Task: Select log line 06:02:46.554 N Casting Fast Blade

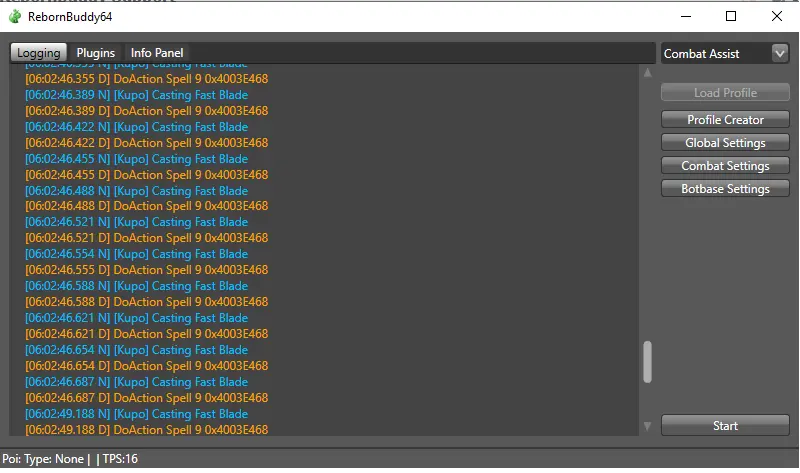Action: coord(136,254)
